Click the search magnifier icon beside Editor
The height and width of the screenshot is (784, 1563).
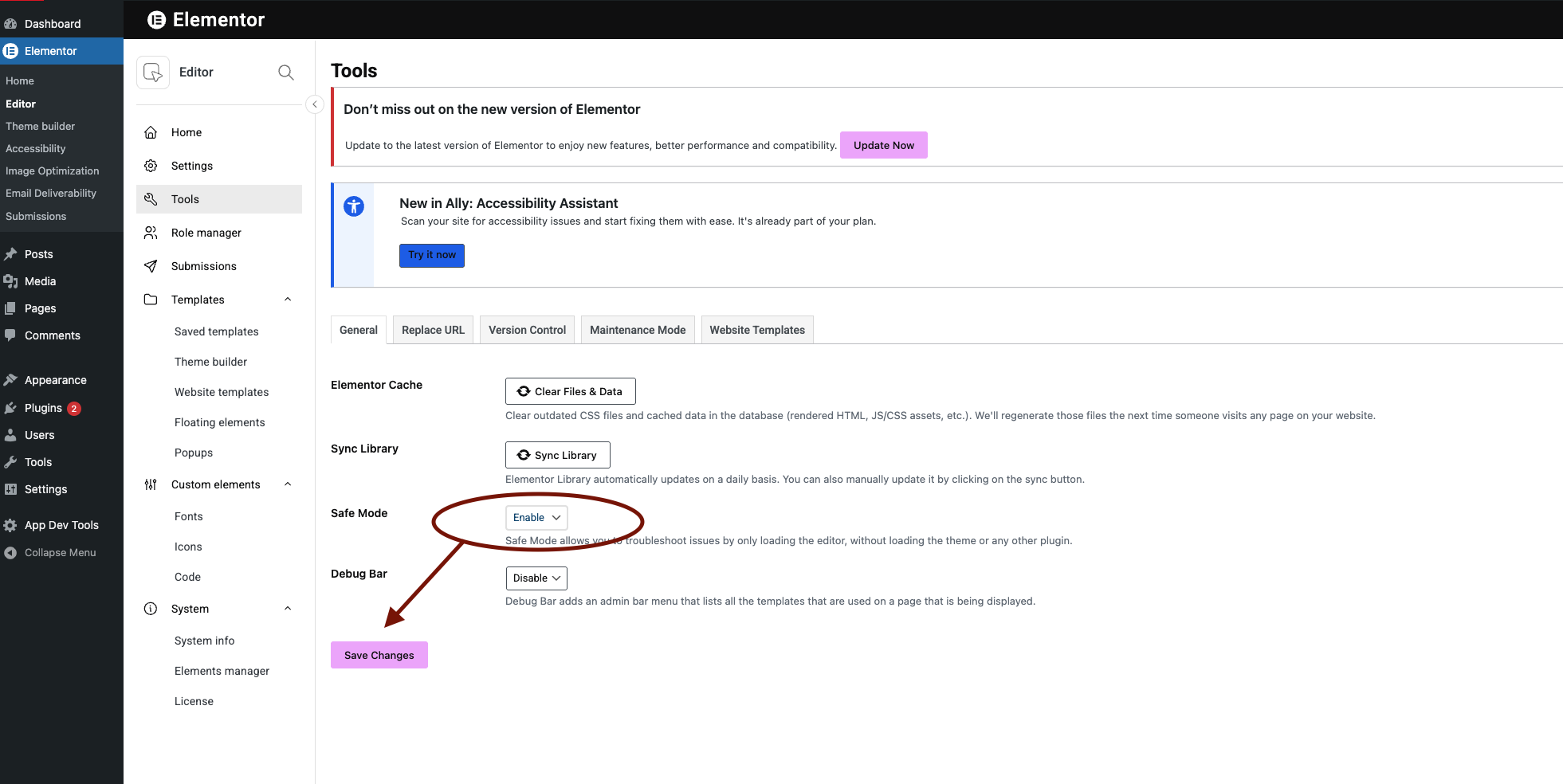286,73
